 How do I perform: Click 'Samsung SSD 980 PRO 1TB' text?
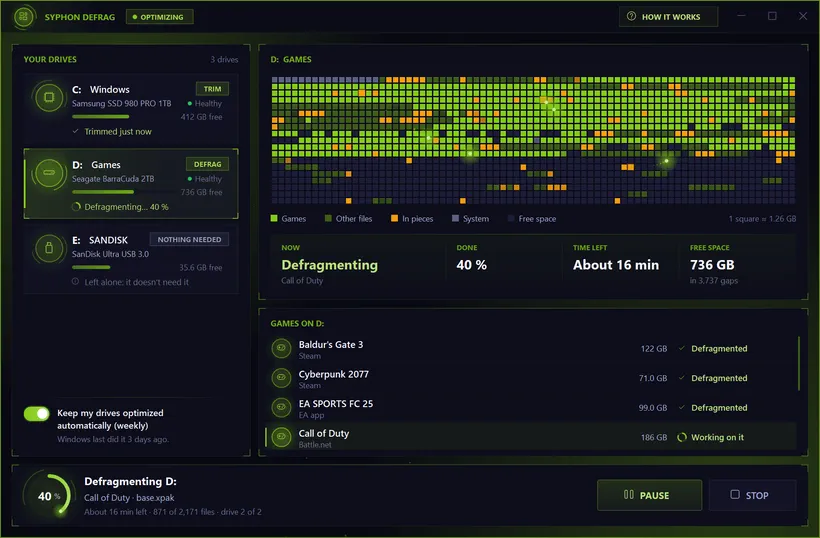click(121, 104)
